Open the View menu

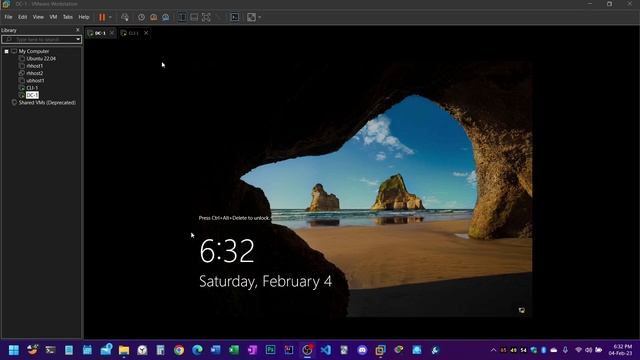[x=38, y=17]
